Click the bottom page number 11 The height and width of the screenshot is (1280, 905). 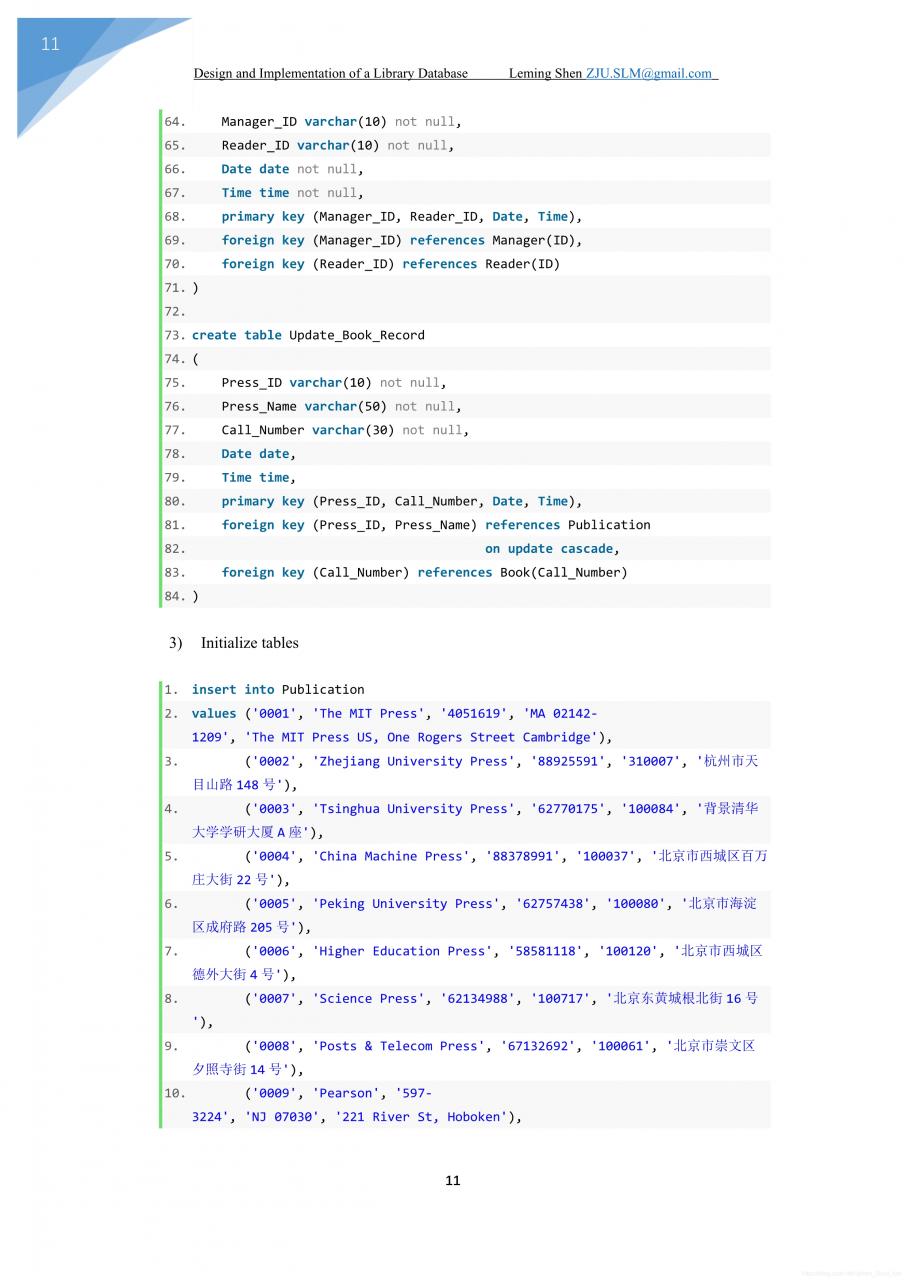coord(453,1181)
